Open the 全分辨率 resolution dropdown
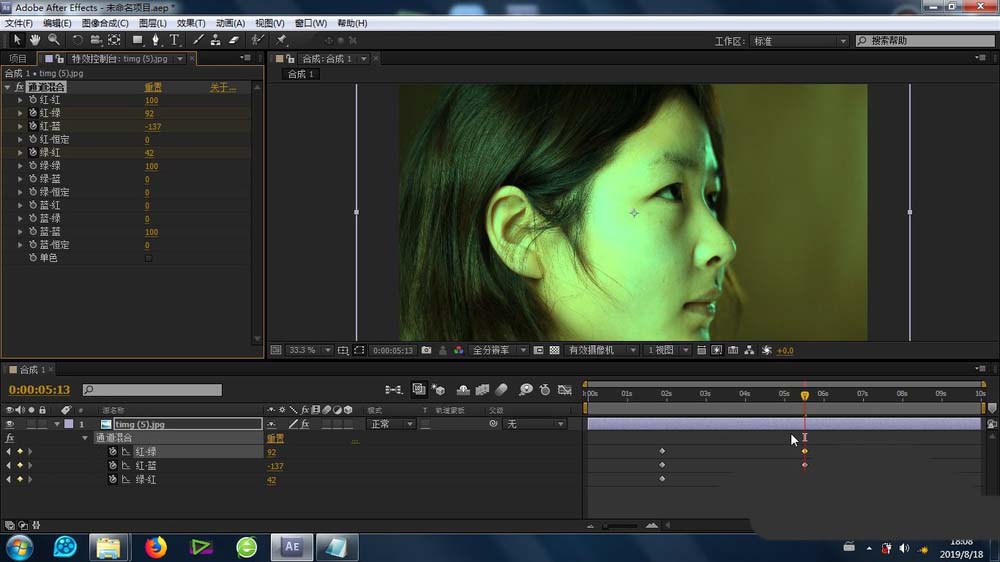Viewport: 1000px width, 562px height. (x=499, y=350)
